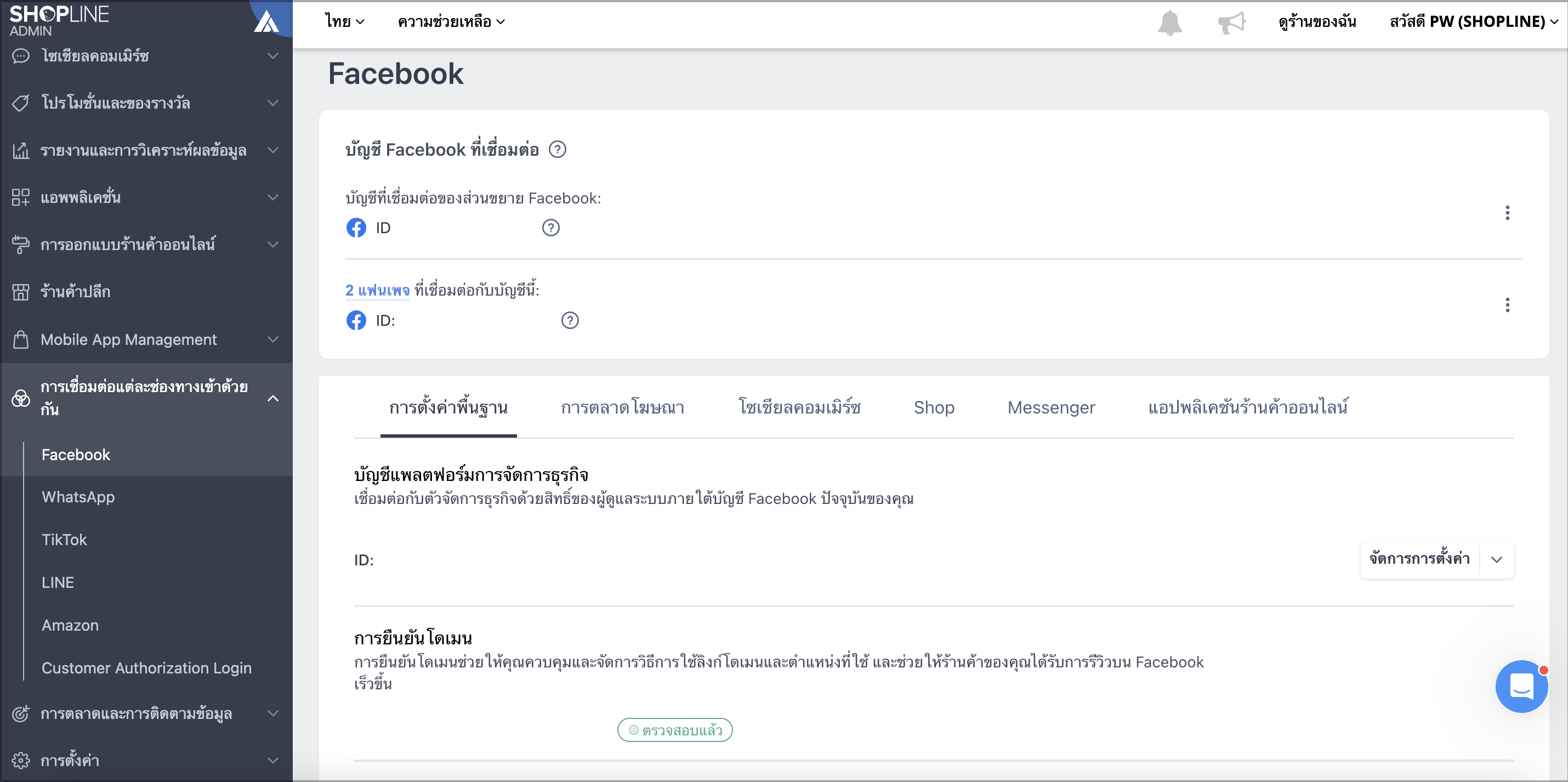1568x782 pixels.
Task: Click the gear icon for การตั้งค่า
Action: pyautogui.click(x=21, y=760)
